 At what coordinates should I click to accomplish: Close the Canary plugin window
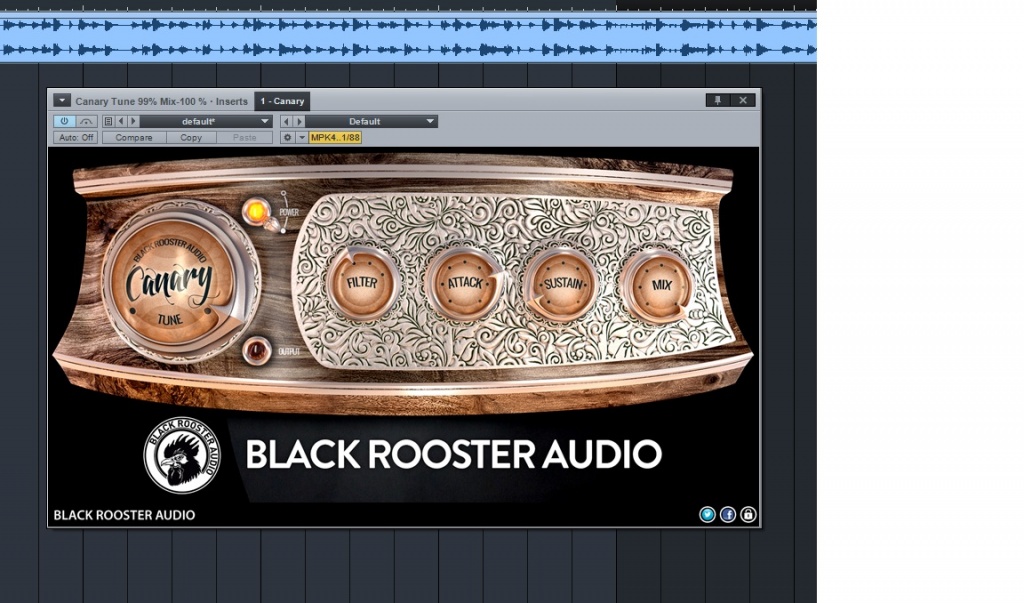pyautogui.click(x=743, y=100)
